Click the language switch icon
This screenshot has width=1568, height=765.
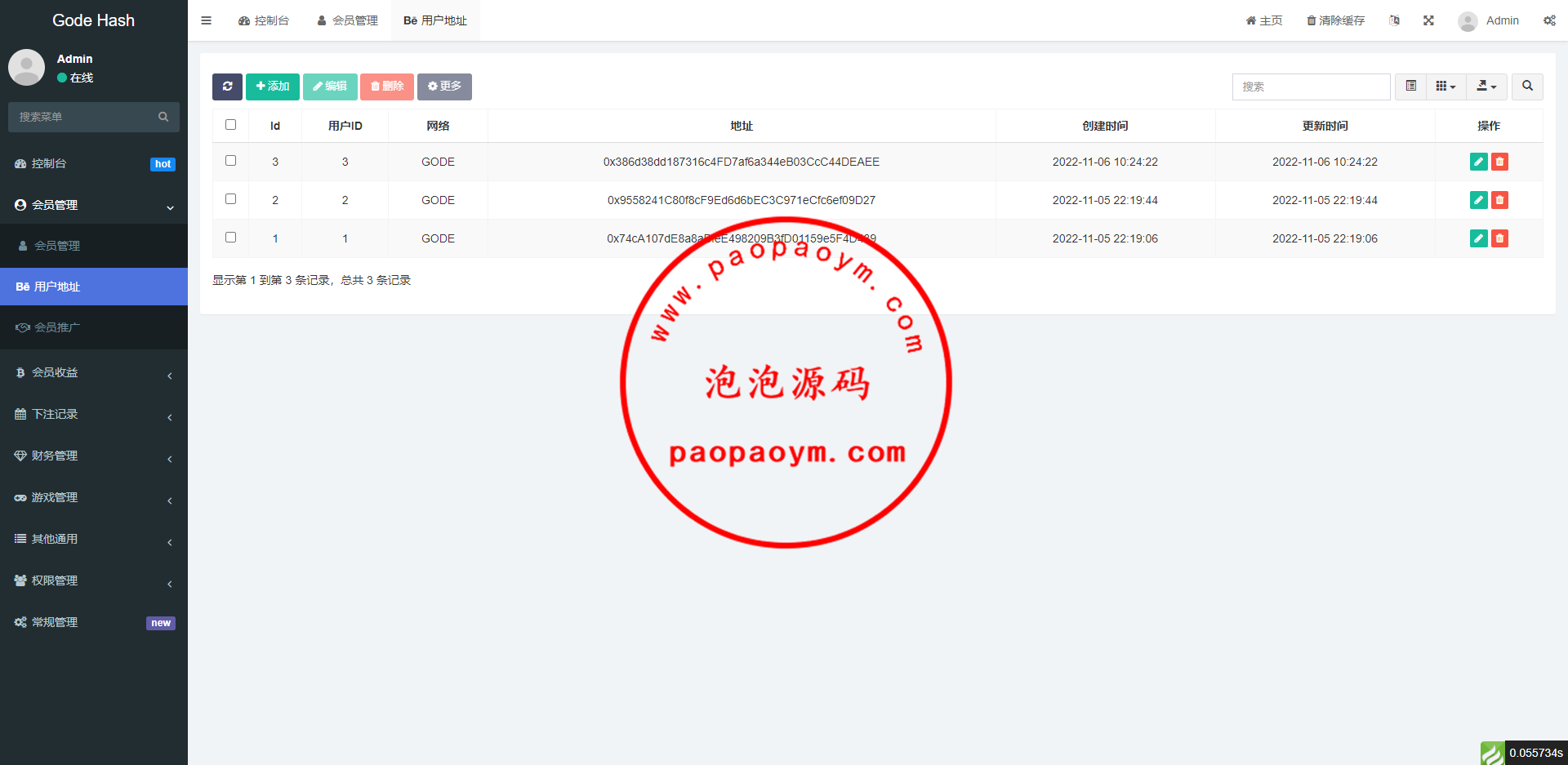click(x=1394, y=20)
